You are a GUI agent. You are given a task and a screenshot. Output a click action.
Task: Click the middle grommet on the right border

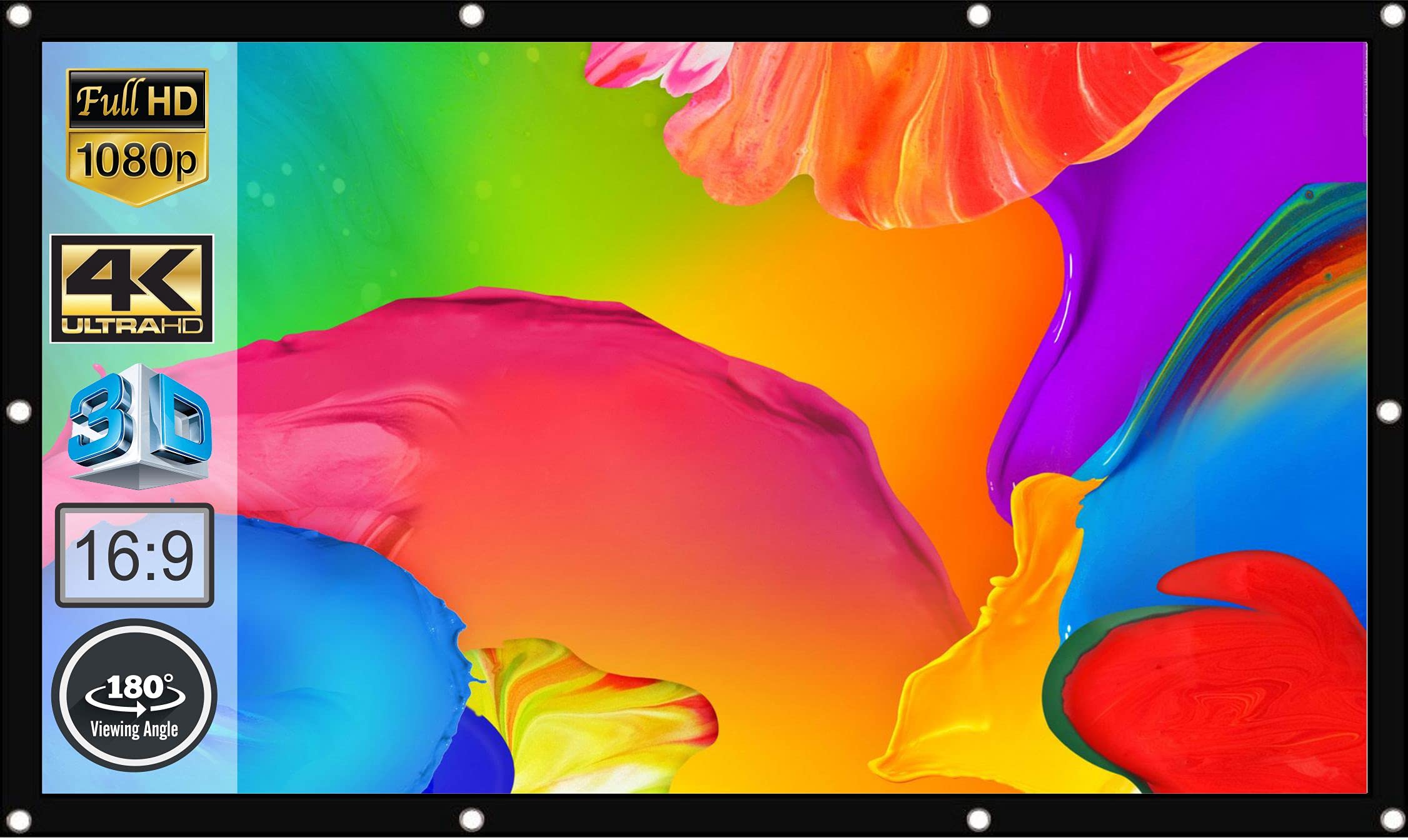(x=1389, y=412)
